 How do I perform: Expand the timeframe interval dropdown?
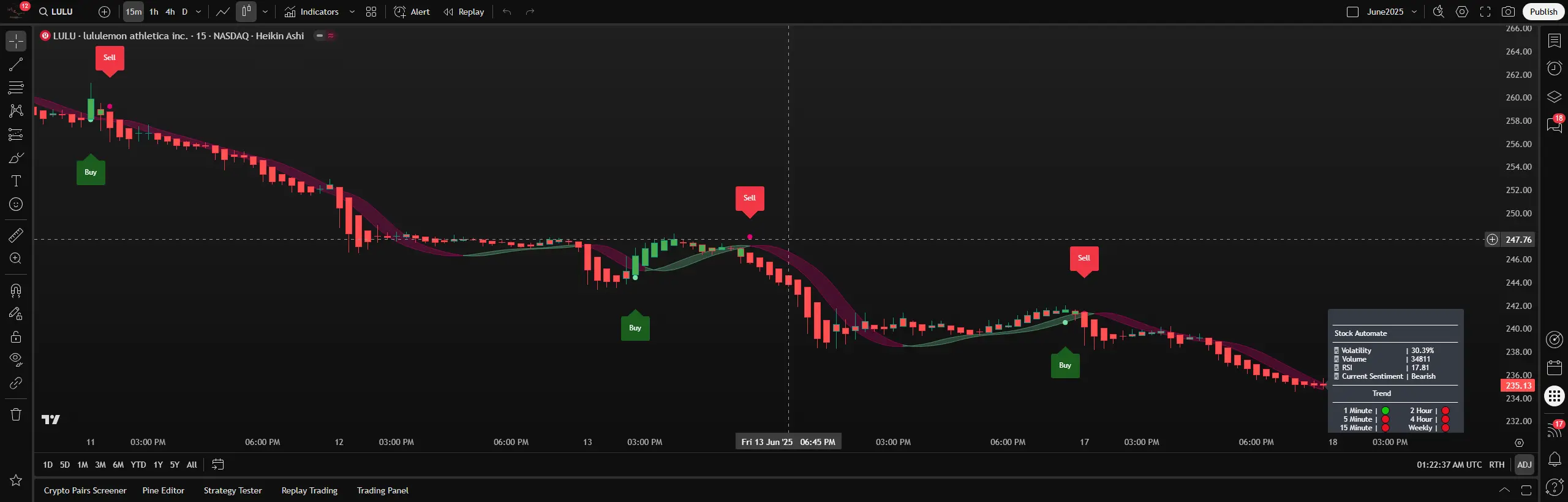coord(198,12)
